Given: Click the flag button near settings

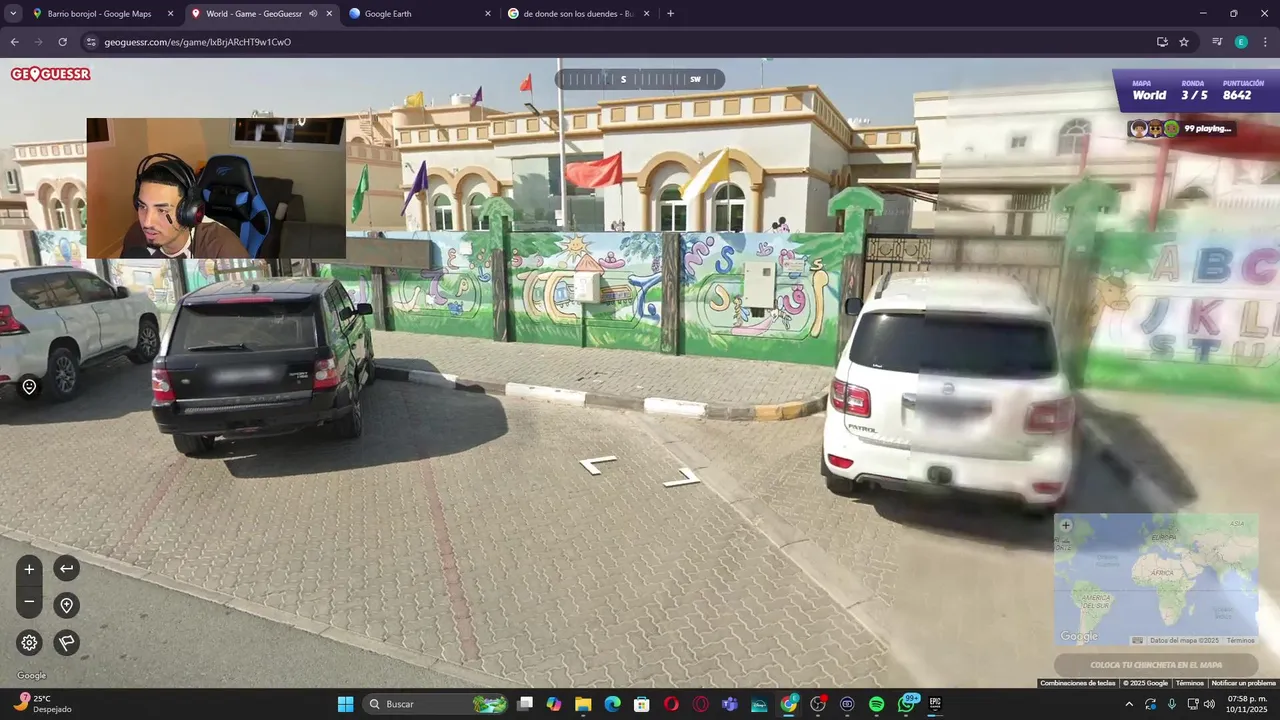Looking at the screenshot, I should 66,643.
